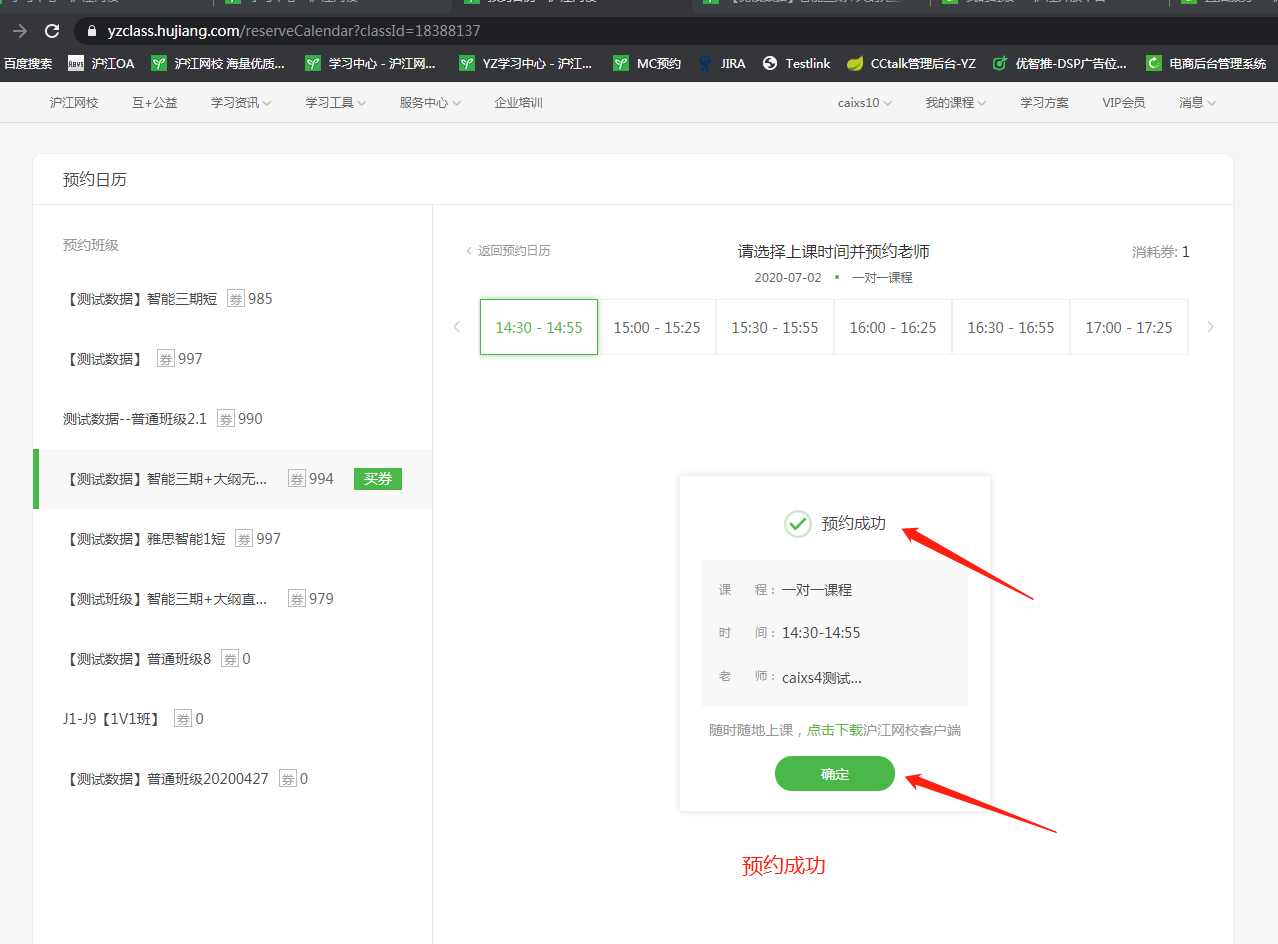Expand the 学习工具 dropdown menu

336,102
